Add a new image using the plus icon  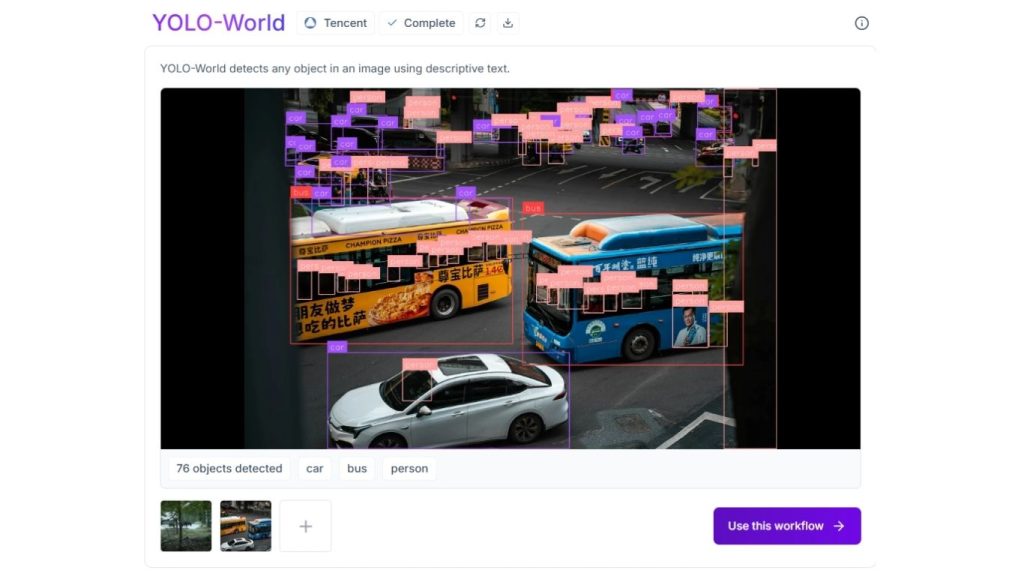(x=305, y=525)
